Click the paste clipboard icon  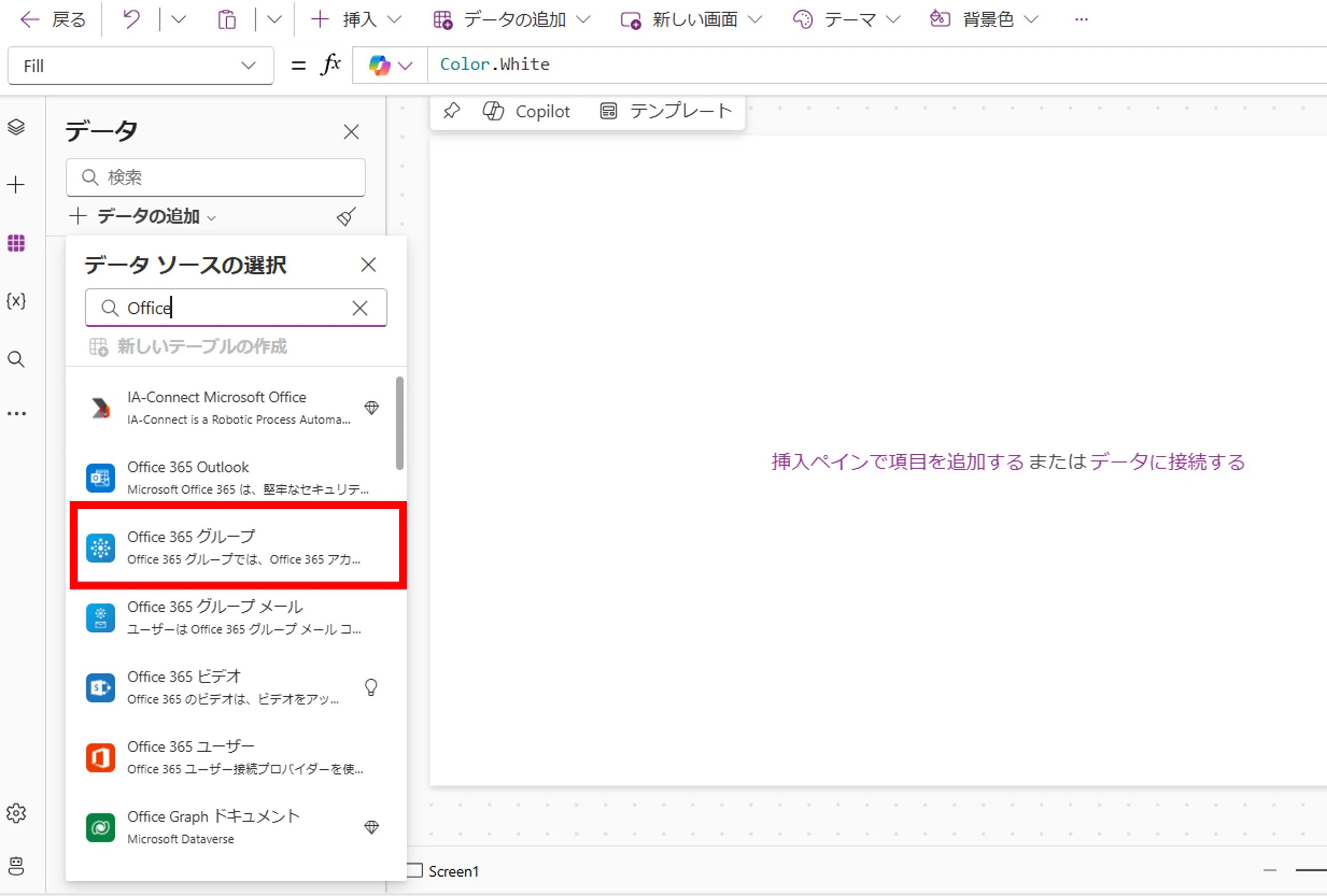[227, 20]
